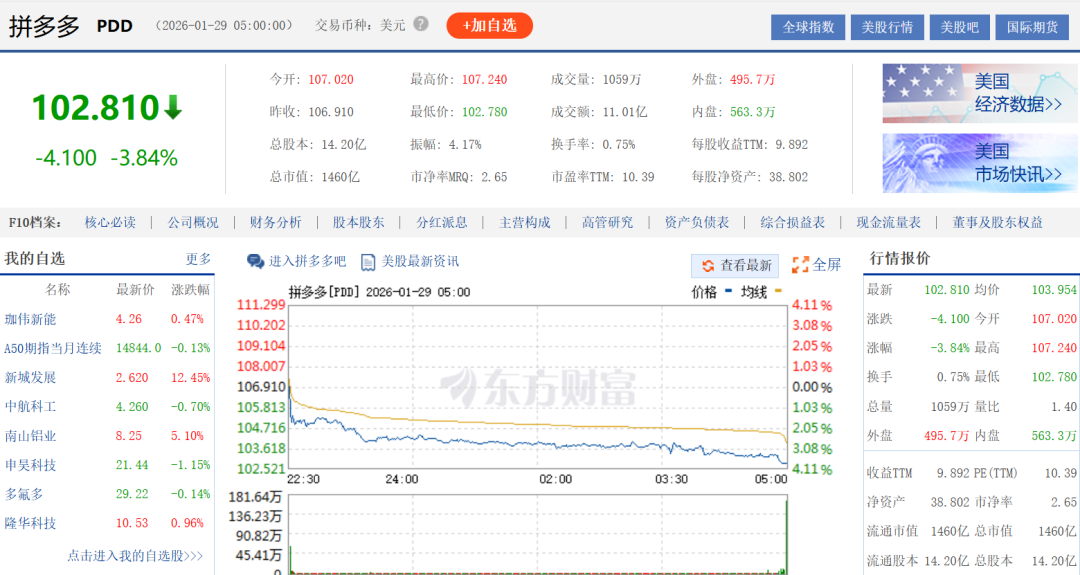Click the 行情报价 panel heading
Viewport: 1080px width, 575px height.
[x=900, y=258]
